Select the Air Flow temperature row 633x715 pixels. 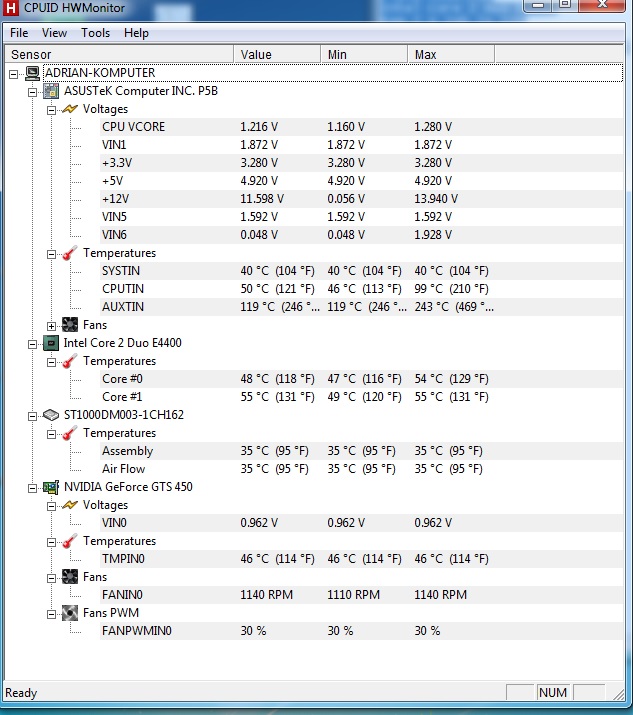362,469
